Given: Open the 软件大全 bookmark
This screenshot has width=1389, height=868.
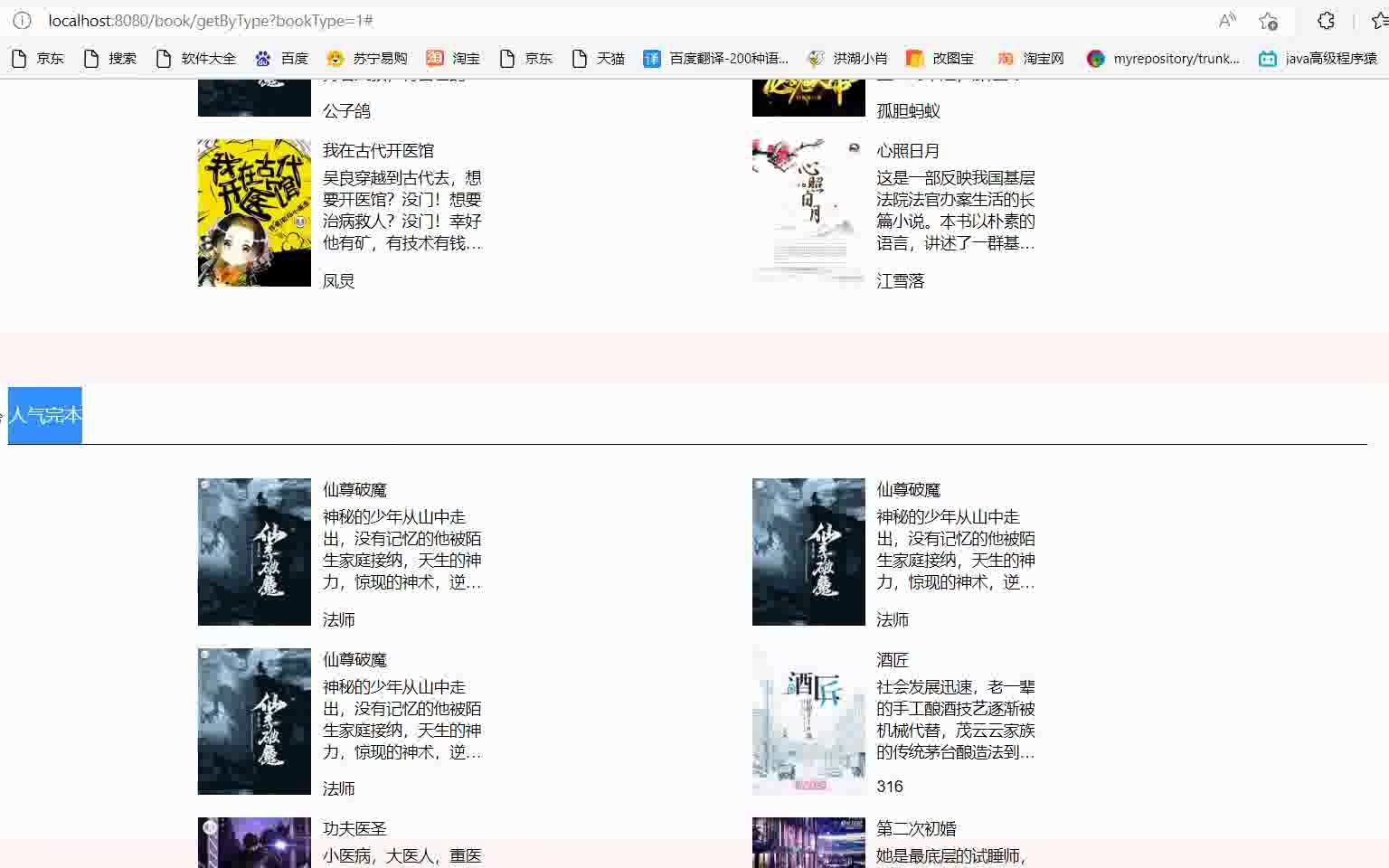Looking at the screenshot, I should [196, 58].
